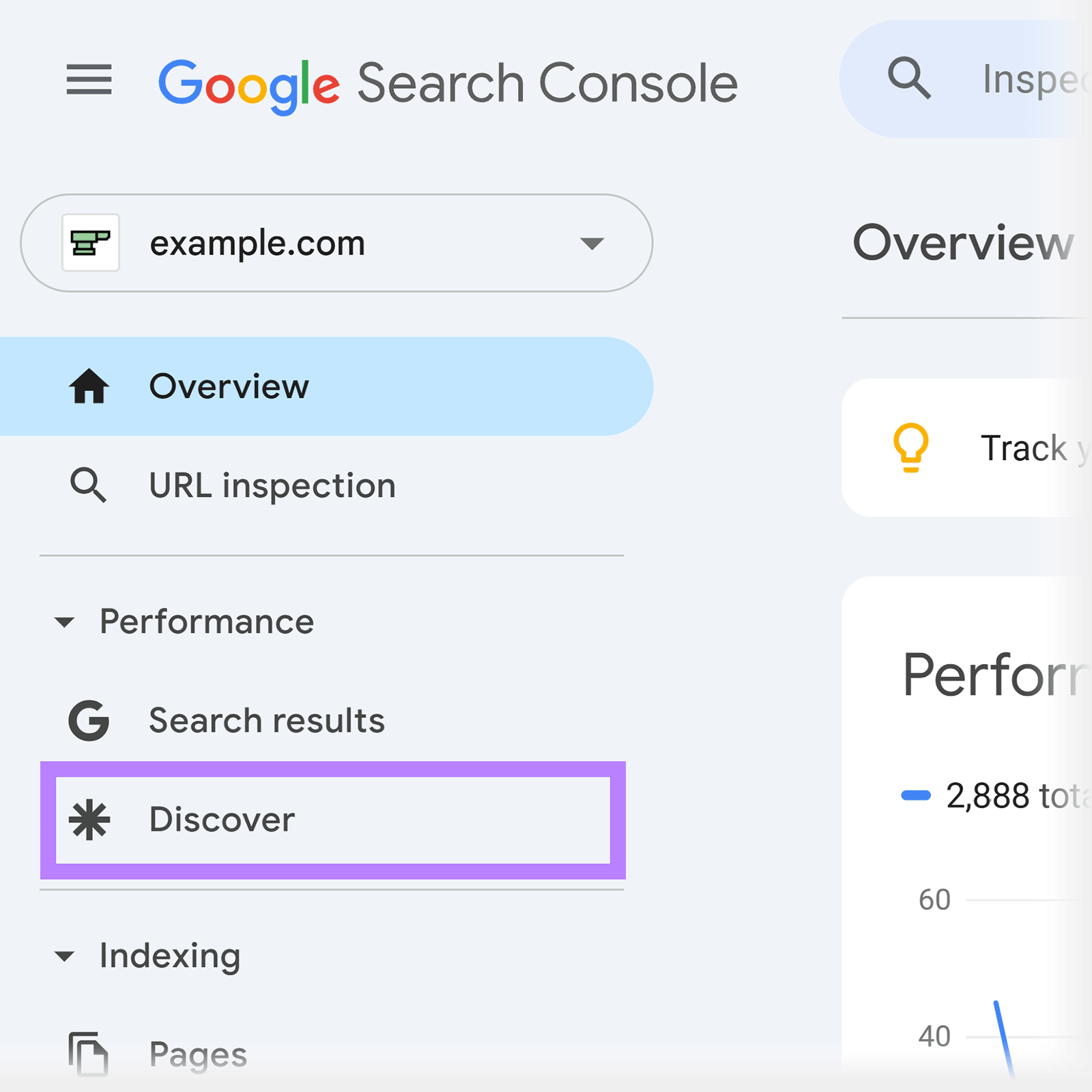Screen dimensions: 1092x1092
Task: Open the URL inspection page
Action: 272,486
